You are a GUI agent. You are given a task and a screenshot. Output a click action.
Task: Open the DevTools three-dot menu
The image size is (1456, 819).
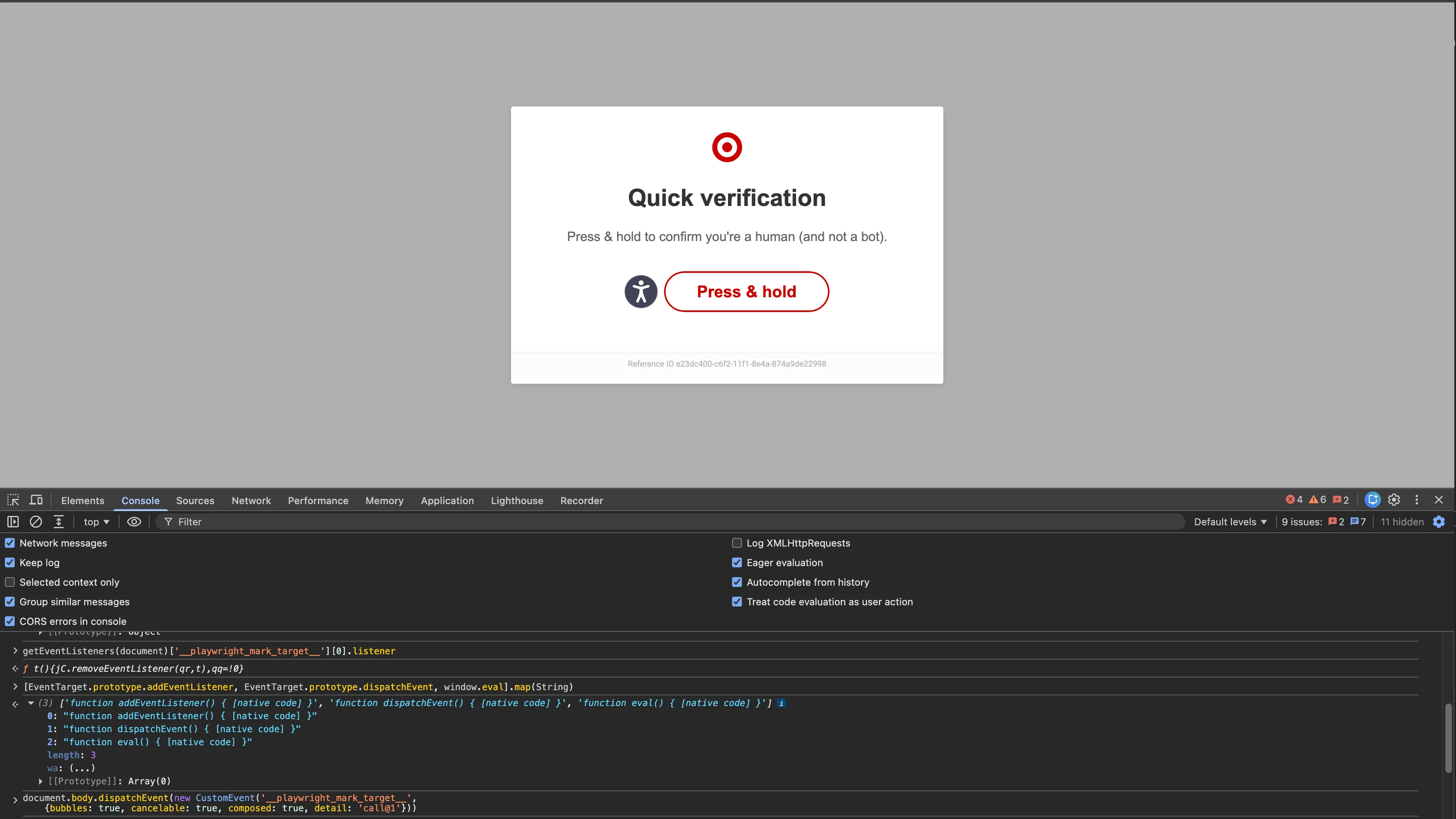coord(1416,500)
